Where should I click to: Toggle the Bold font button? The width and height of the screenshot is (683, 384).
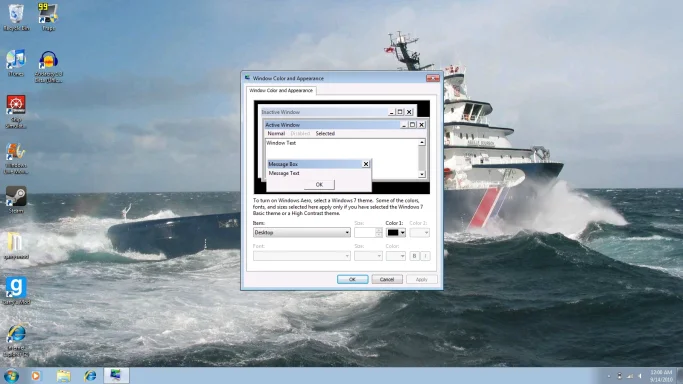(x=414, y=256)
